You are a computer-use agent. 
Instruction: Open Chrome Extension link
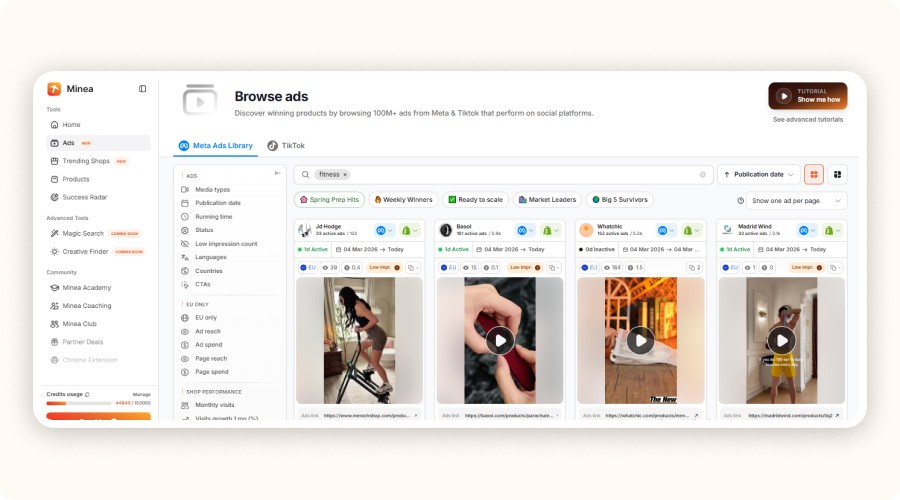(98, 360)
